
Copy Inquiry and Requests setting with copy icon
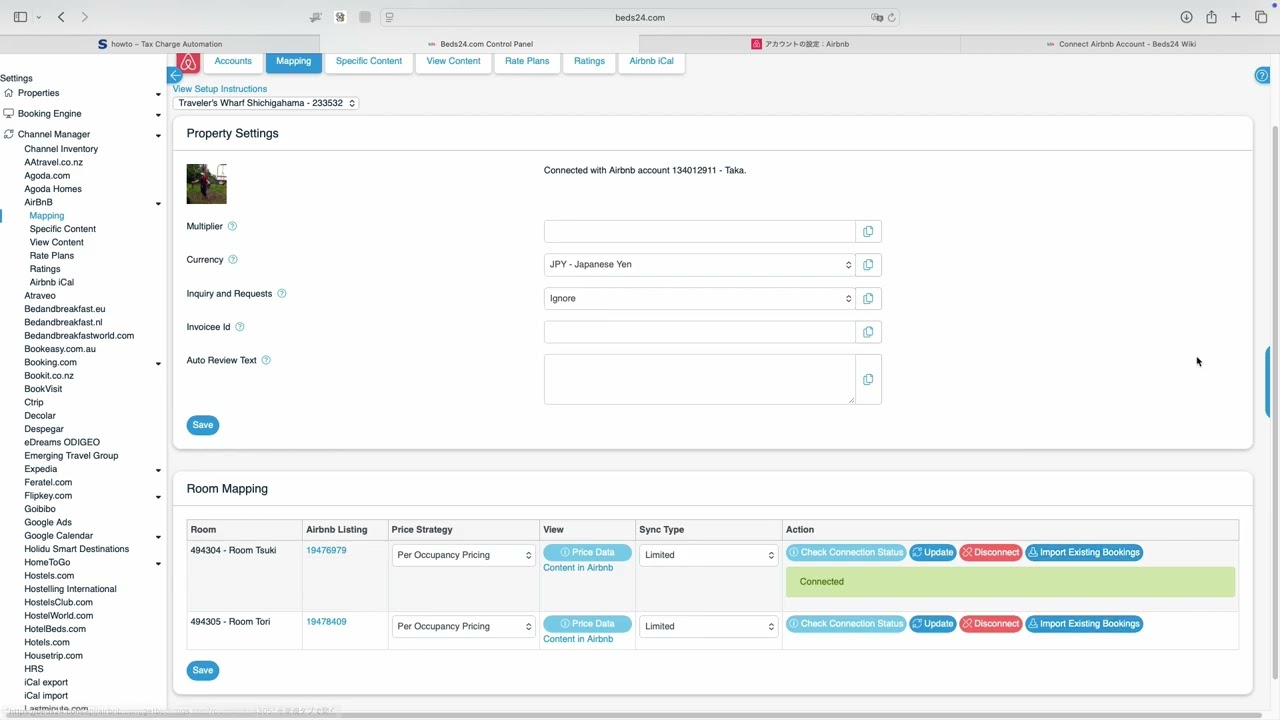click(x=868, y=298)
